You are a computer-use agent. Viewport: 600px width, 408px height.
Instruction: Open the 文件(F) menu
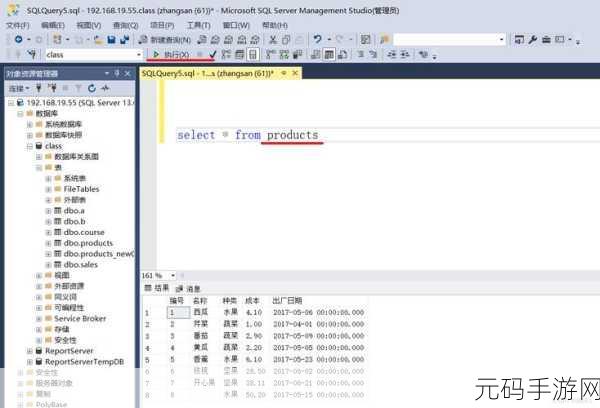(x=18, y=25)
